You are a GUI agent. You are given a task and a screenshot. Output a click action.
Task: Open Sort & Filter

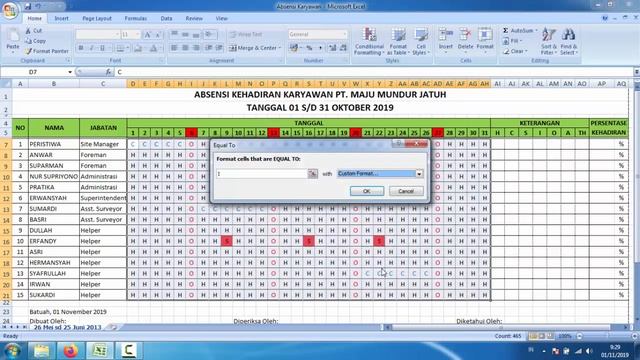click(x=549, y=42)
